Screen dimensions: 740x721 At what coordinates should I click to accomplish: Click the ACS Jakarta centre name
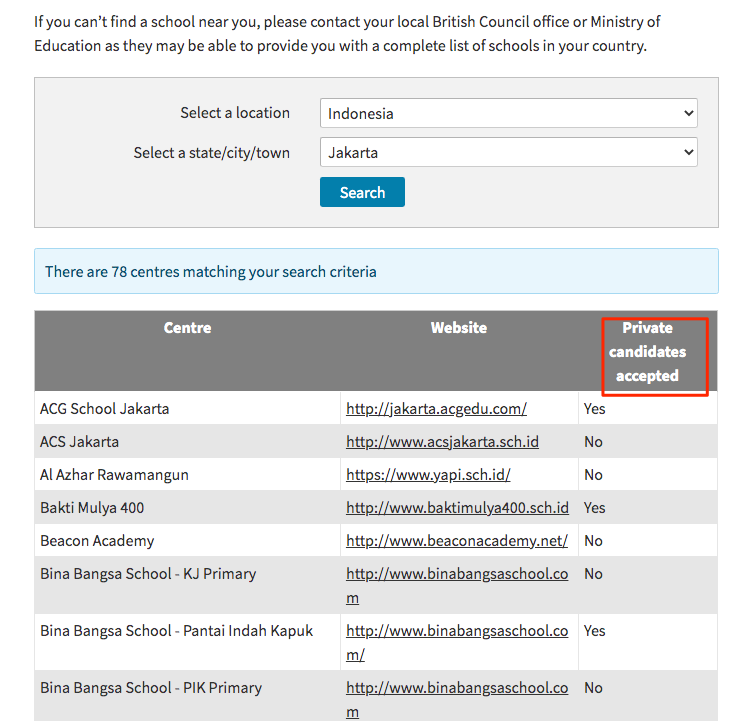[79, 442]
